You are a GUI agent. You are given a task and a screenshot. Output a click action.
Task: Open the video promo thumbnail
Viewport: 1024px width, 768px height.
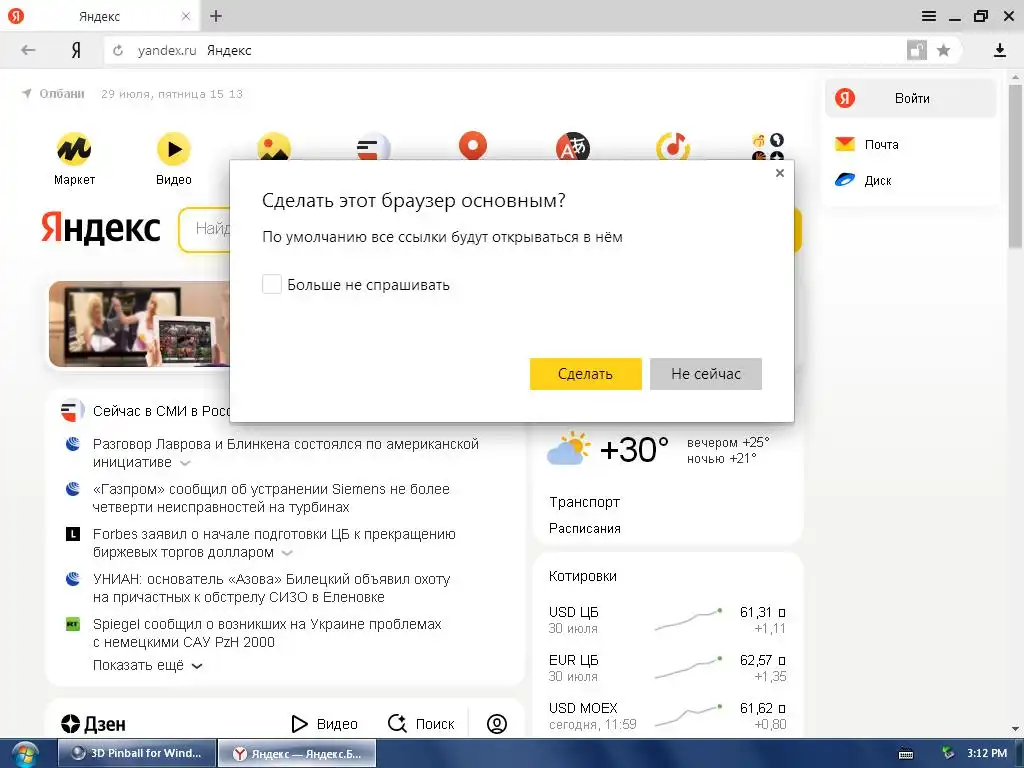tap(139, 324)
